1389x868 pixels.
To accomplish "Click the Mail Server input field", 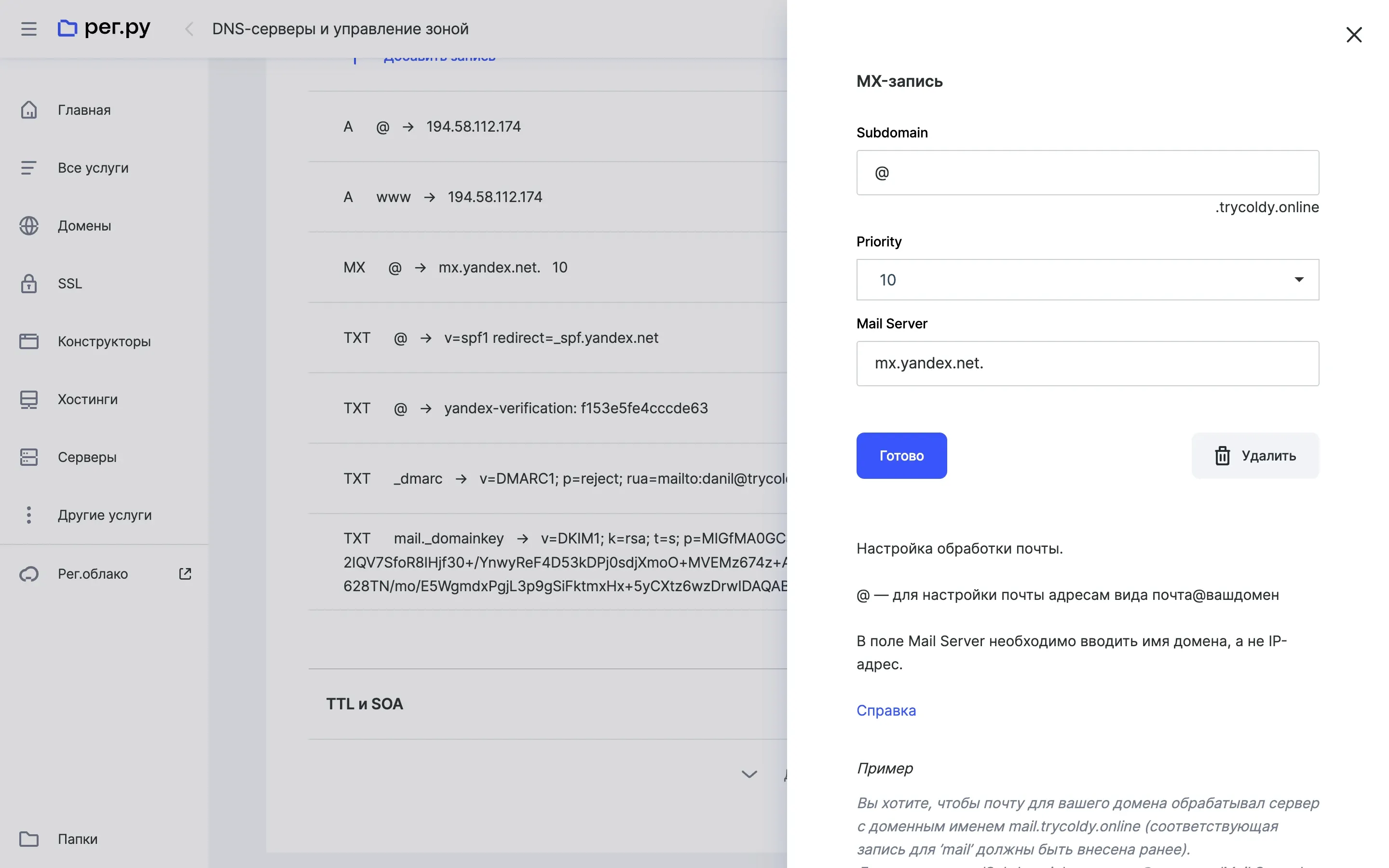I will [1087, 364].
